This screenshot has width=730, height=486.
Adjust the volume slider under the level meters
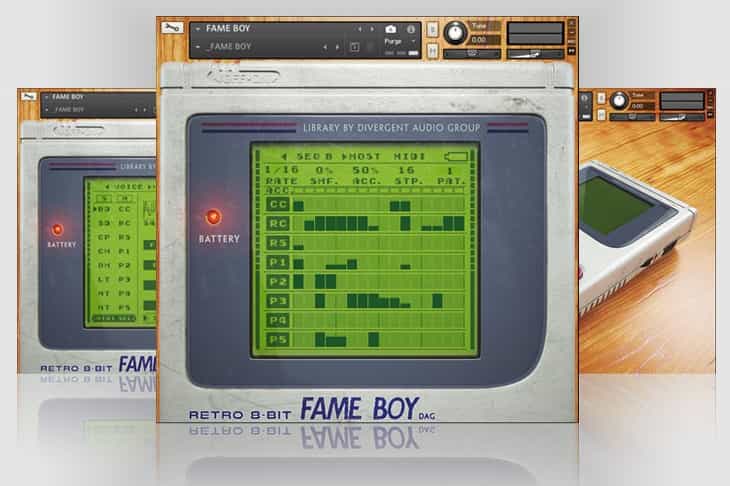(535, 54)
